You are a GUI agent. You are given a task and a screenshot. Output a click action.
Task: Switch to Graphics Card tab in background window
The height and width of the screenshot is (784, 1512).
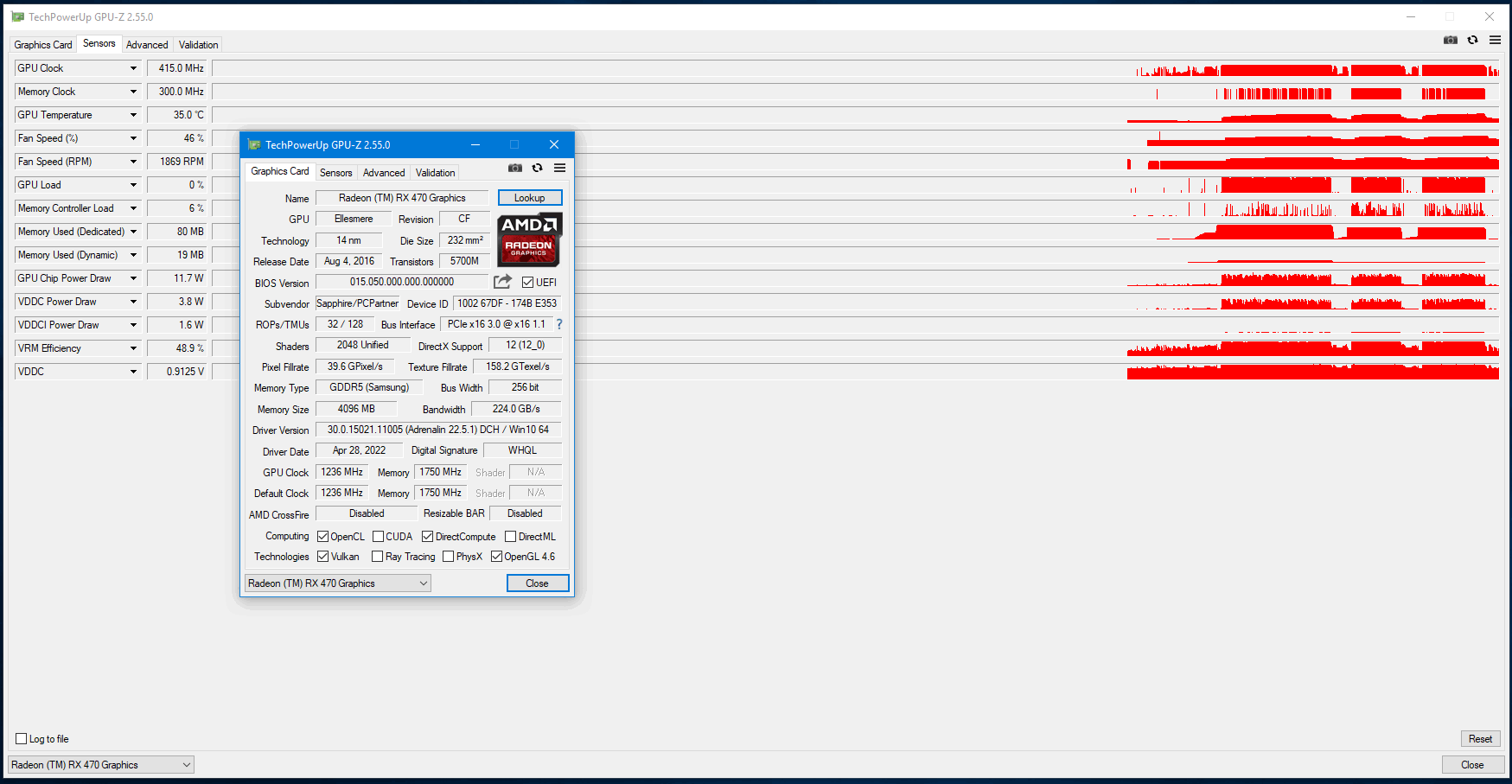pos(43,45)
